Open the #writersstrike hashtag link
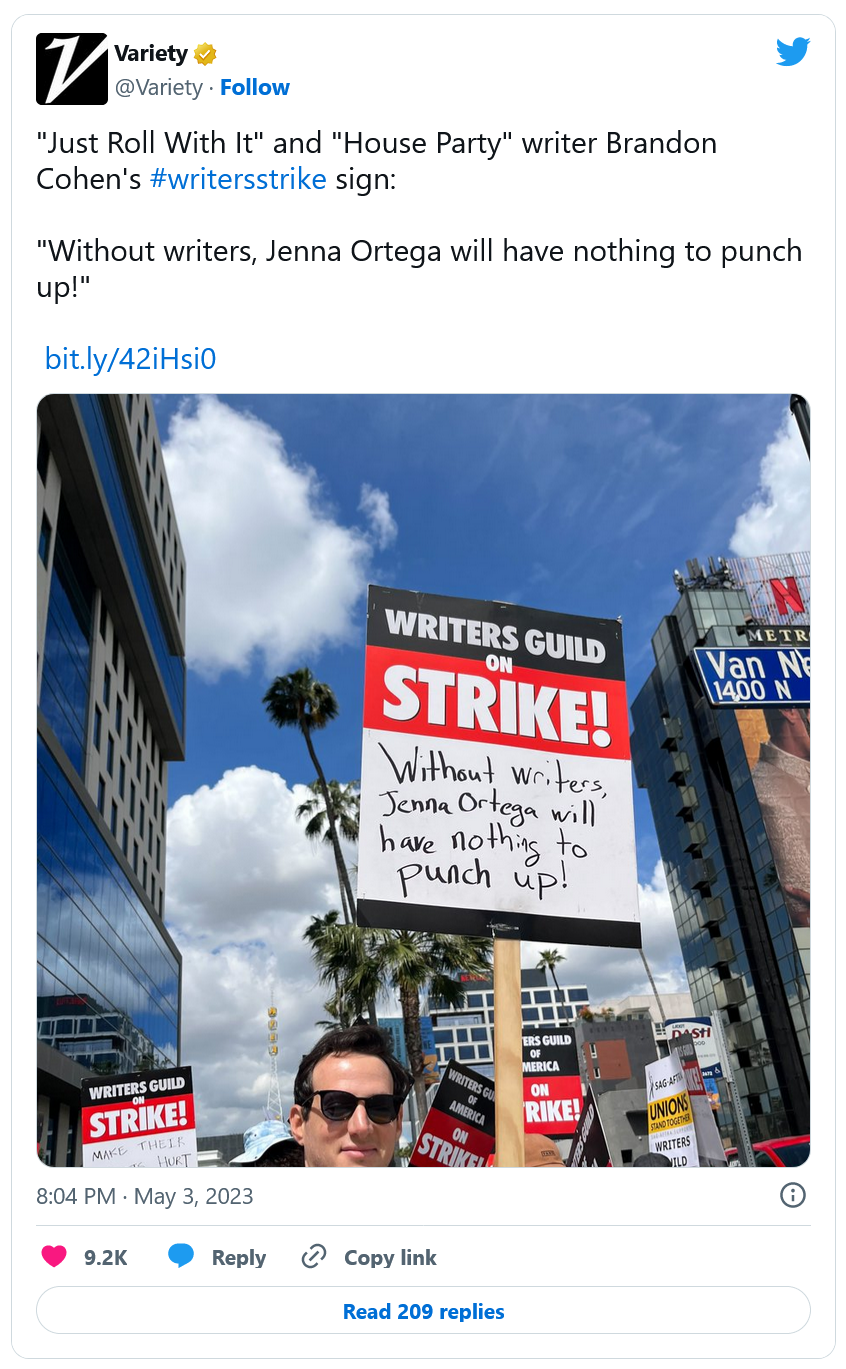Viewport: 846px width, 1369px height. pyautogui.click(x=238, y=179)
